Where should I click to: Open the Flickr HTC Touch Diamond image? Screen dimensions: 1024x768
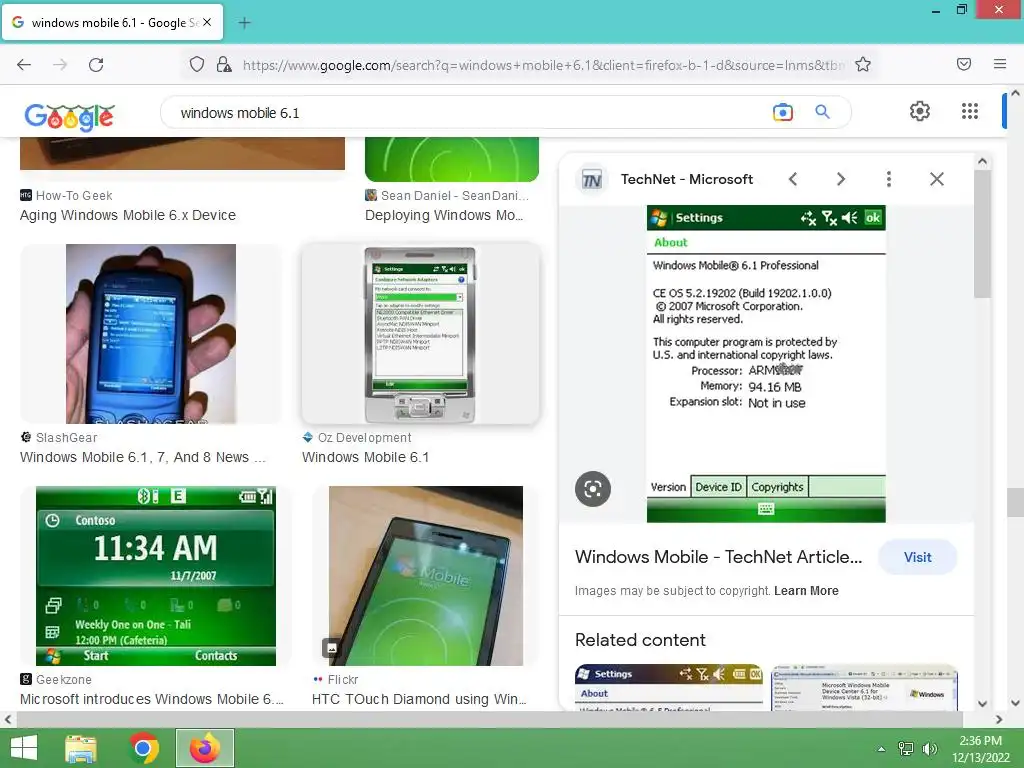point(426,576)
